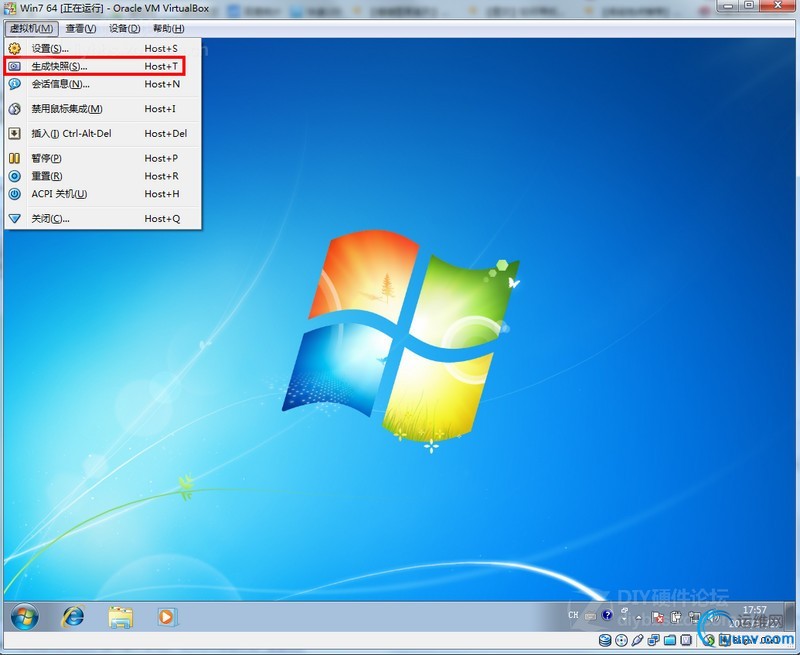Click the video capture status icon

pos(686,640)
